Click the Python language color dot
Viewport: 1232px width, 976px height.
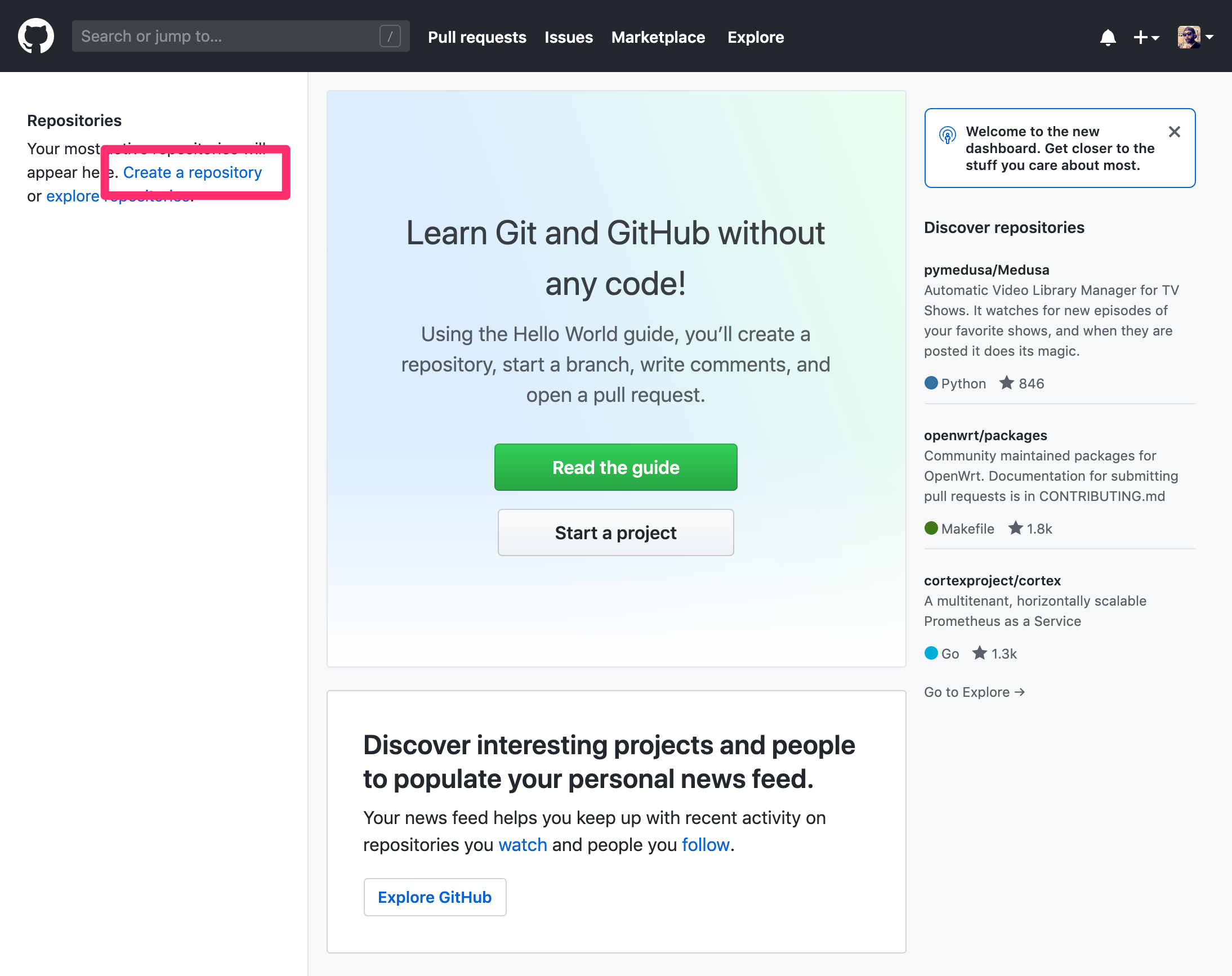point(931,383)
